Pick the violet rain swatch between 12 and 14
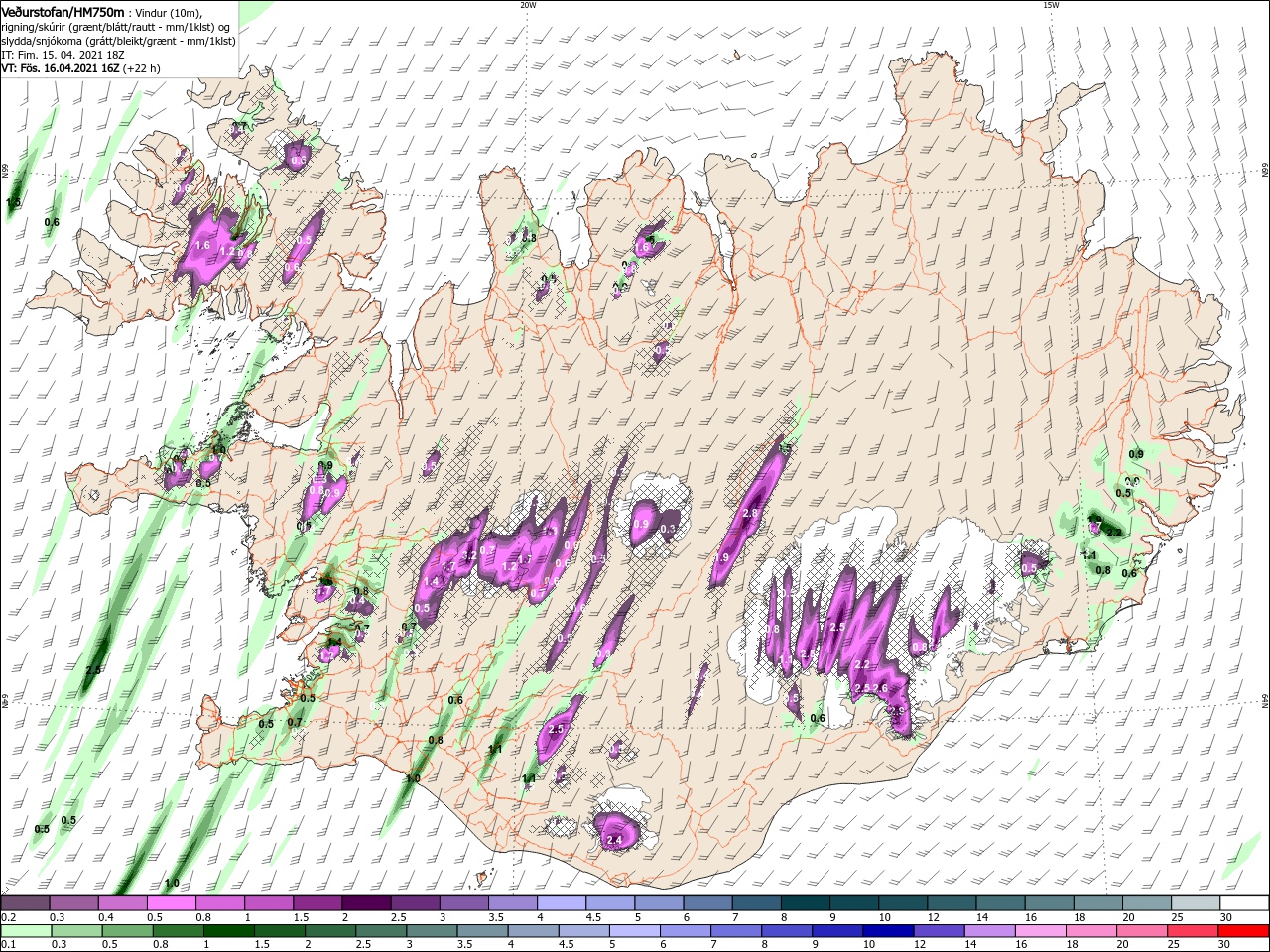 (939, 931)
